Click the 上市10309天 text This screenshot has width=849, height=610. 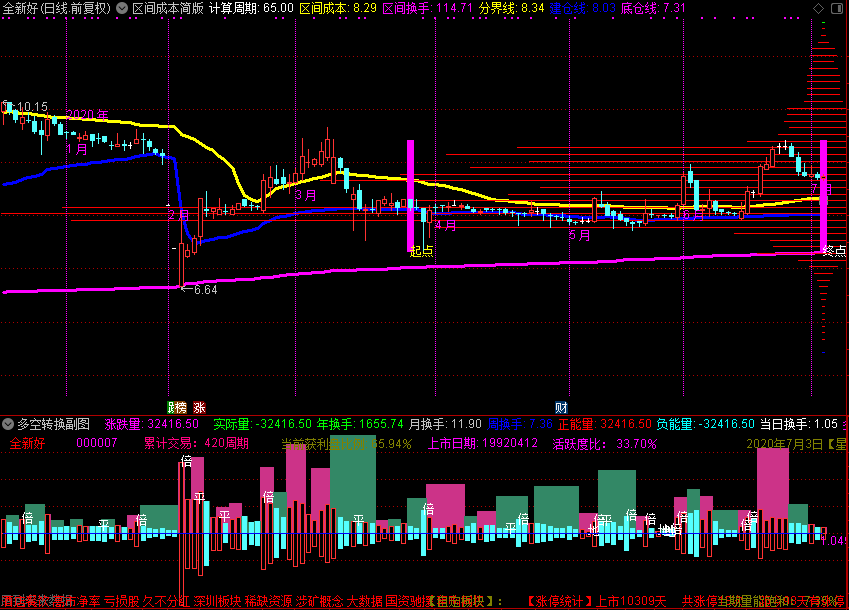point(631,601)
